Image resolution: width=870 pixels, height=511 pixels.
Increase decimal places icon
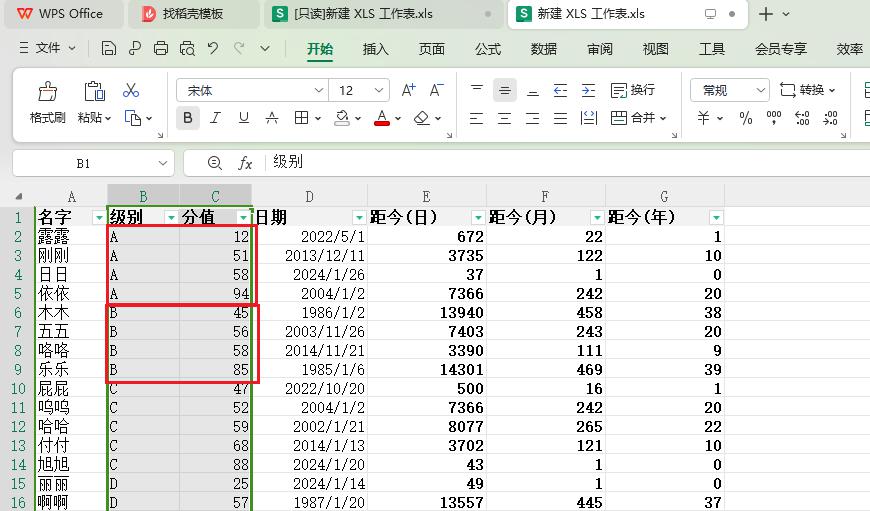point(802,118)
